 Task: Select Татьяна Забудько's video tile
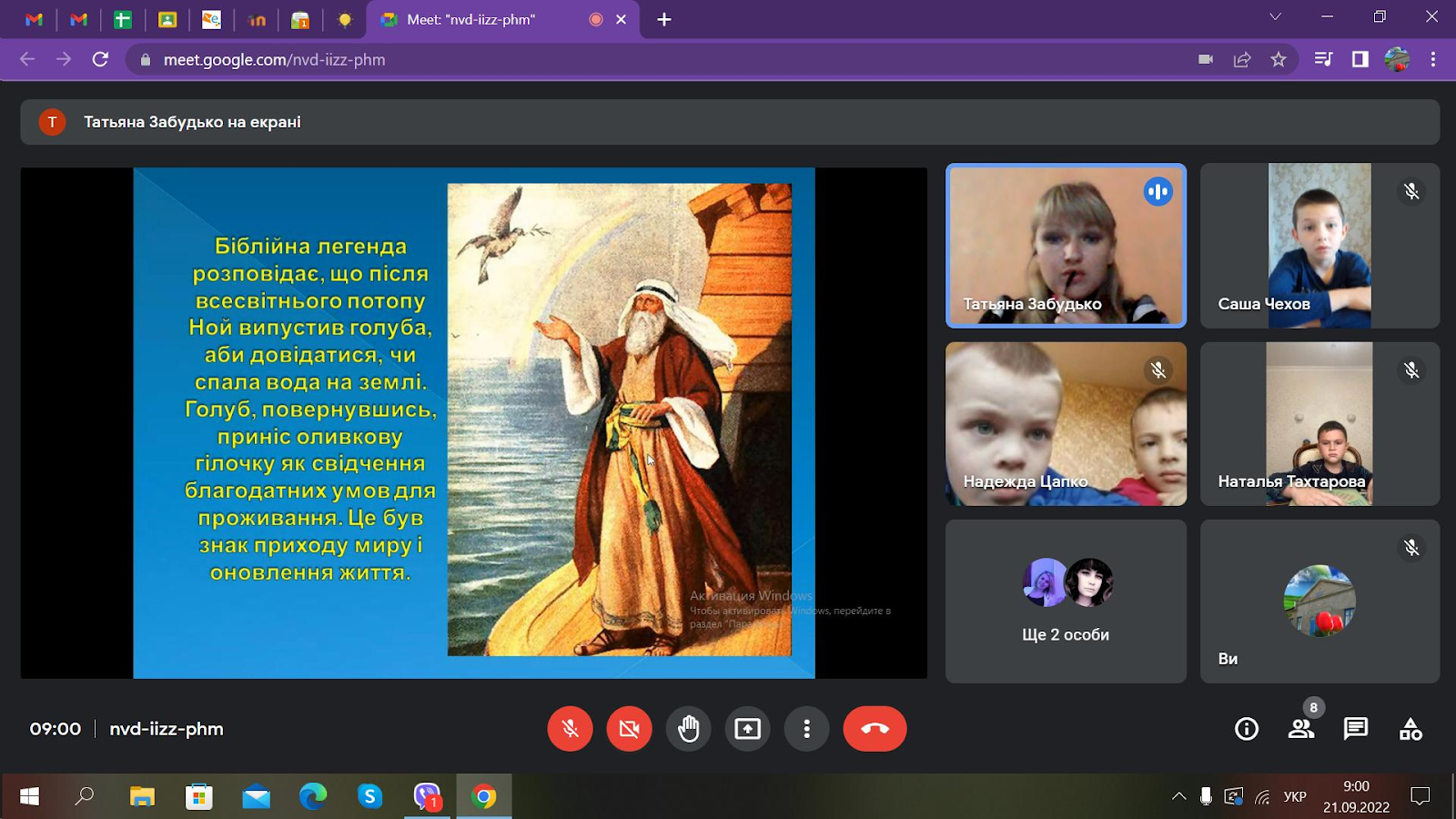1066,246
